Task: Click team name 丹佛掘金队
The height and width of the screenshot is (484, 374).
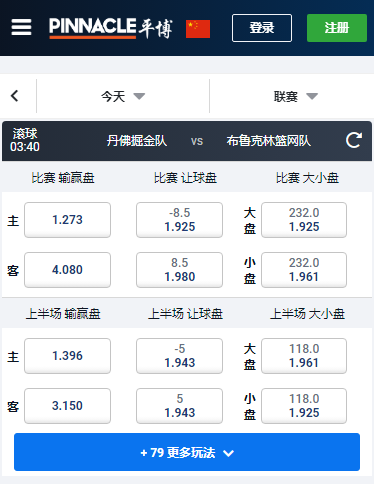Action: [137, 141]
